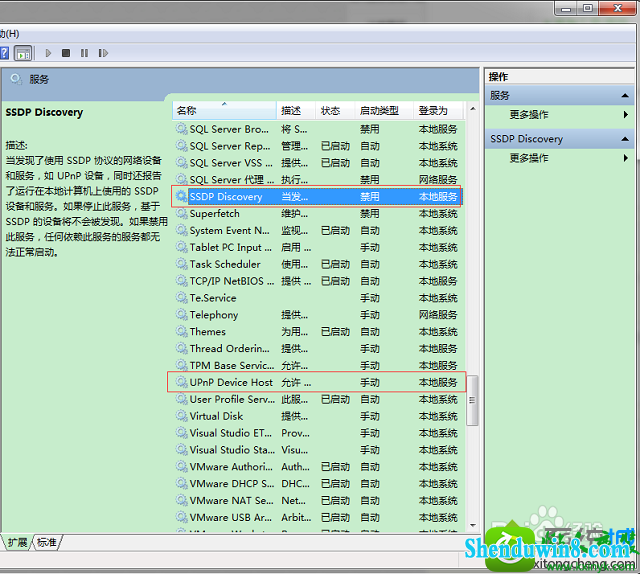This screenshot has width=640, height=574.
Task: Click the Stop Service toolbar icon
Action: [66, 53]
